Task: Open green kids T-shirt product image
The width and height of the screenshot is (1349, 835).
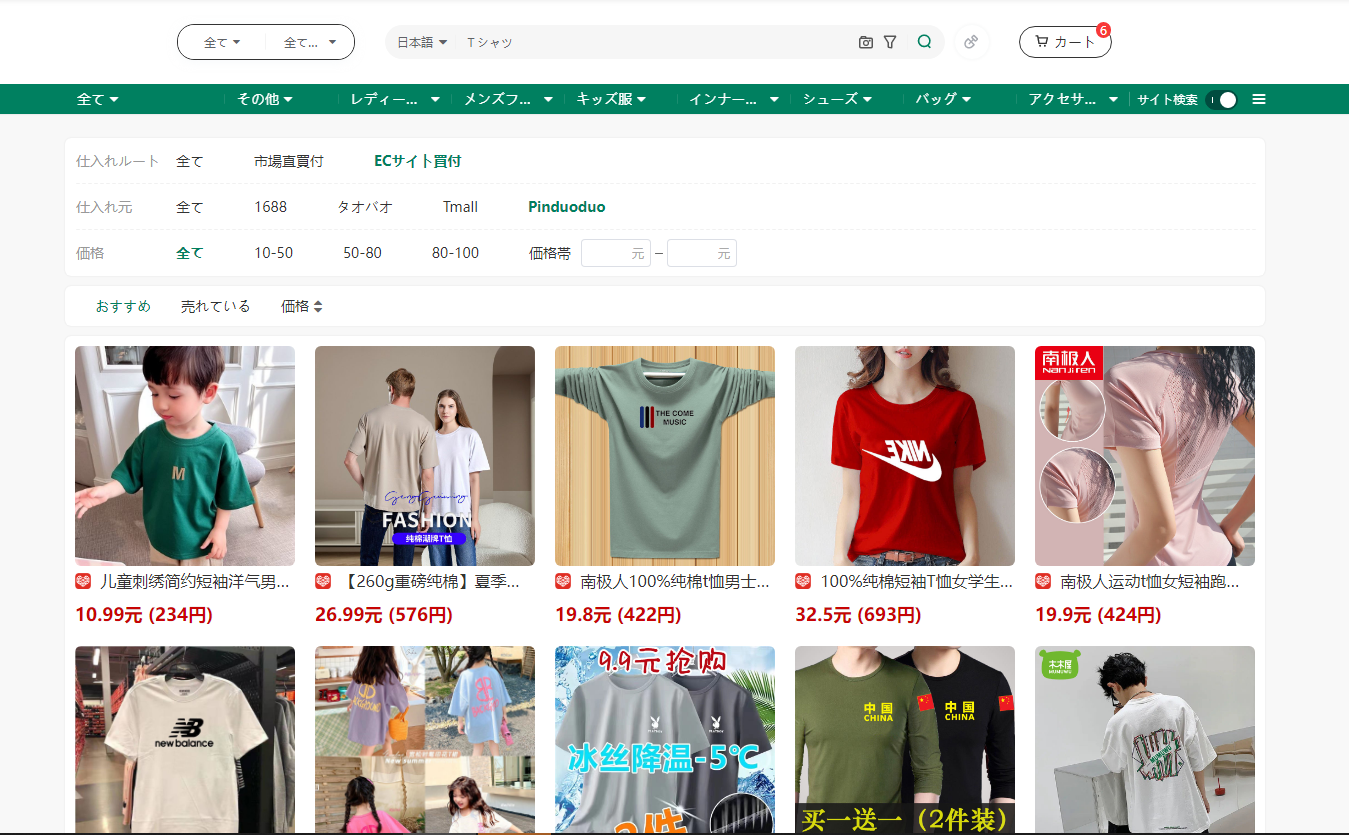Action: coord(185,456)
